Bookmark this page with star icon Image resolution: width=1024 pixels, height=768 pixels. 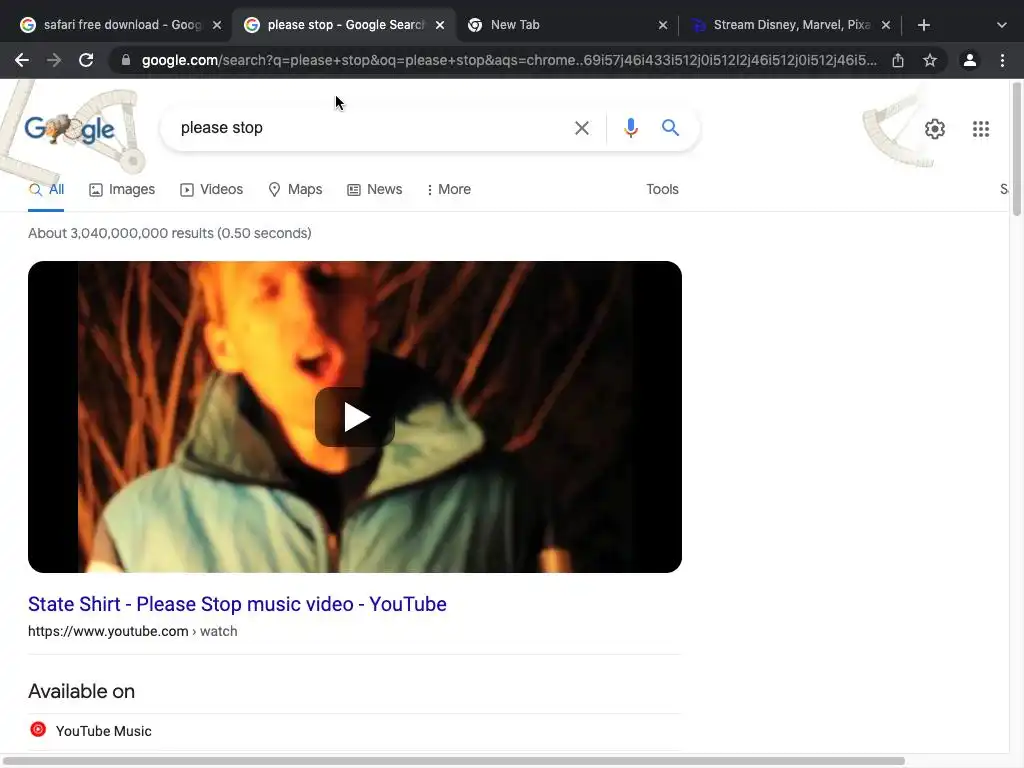930,60
